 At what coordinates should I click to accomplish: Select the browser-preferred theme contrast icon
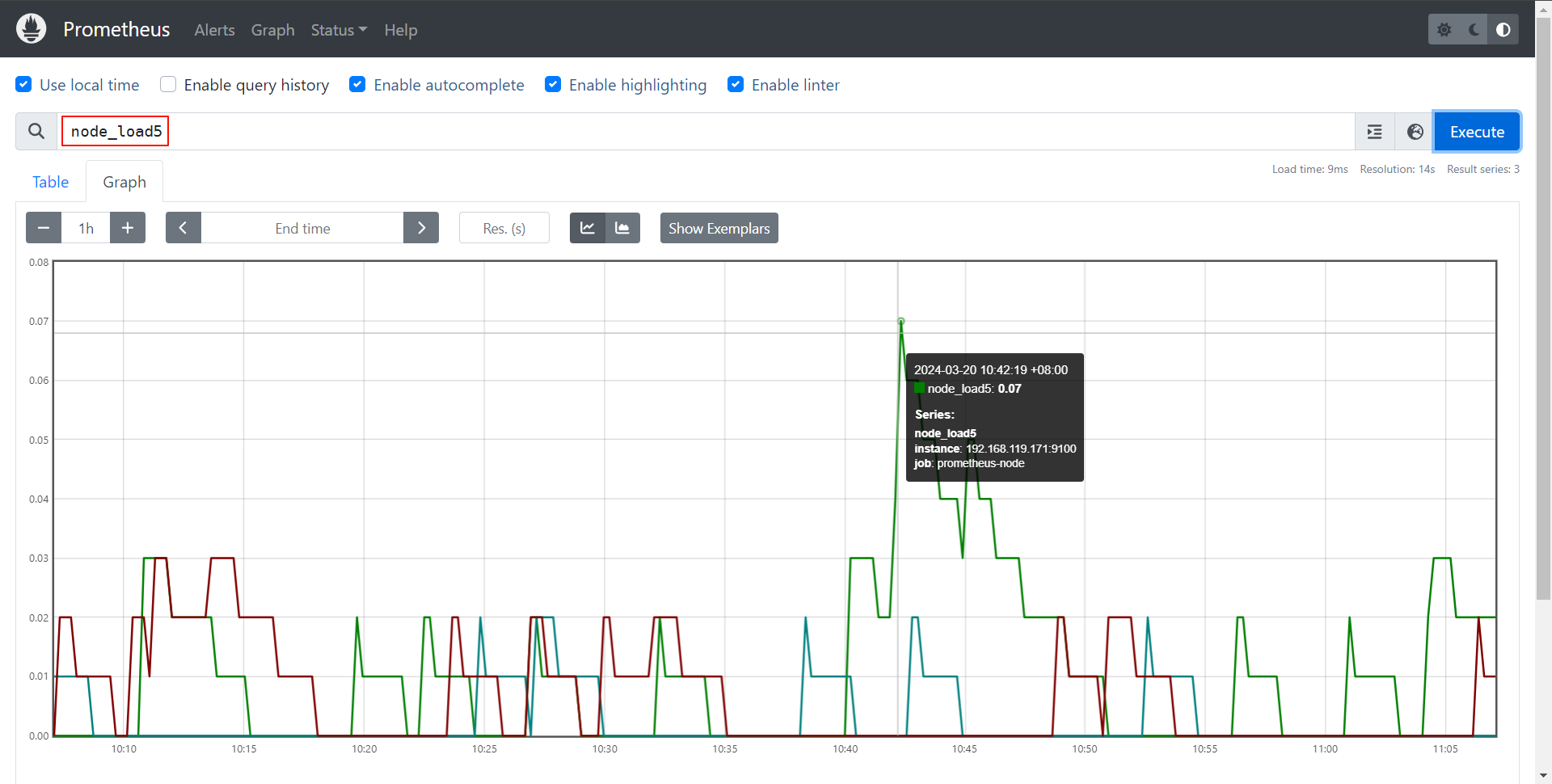1503,30
